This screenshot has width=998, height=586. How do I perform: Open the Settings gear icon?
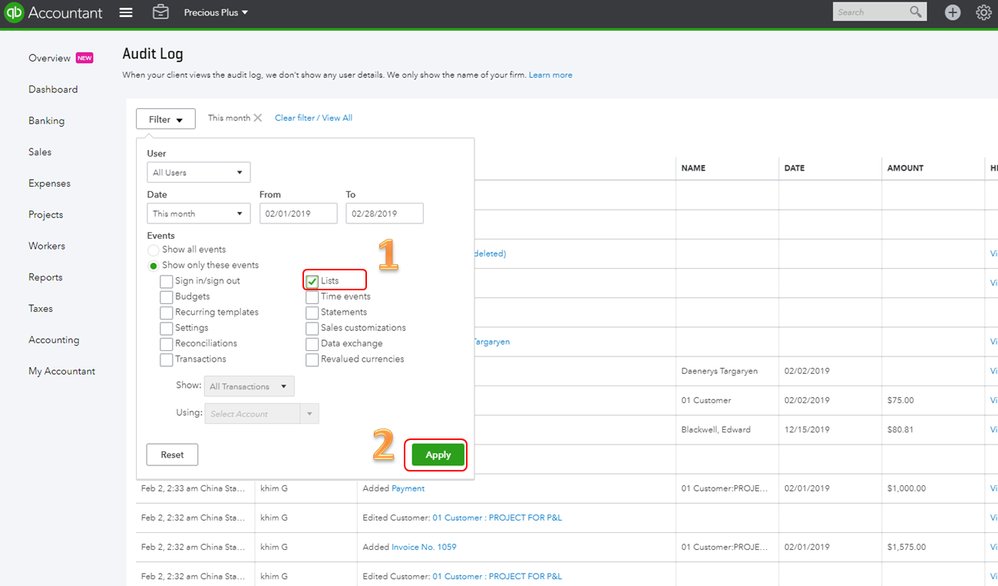coord(983,12)
